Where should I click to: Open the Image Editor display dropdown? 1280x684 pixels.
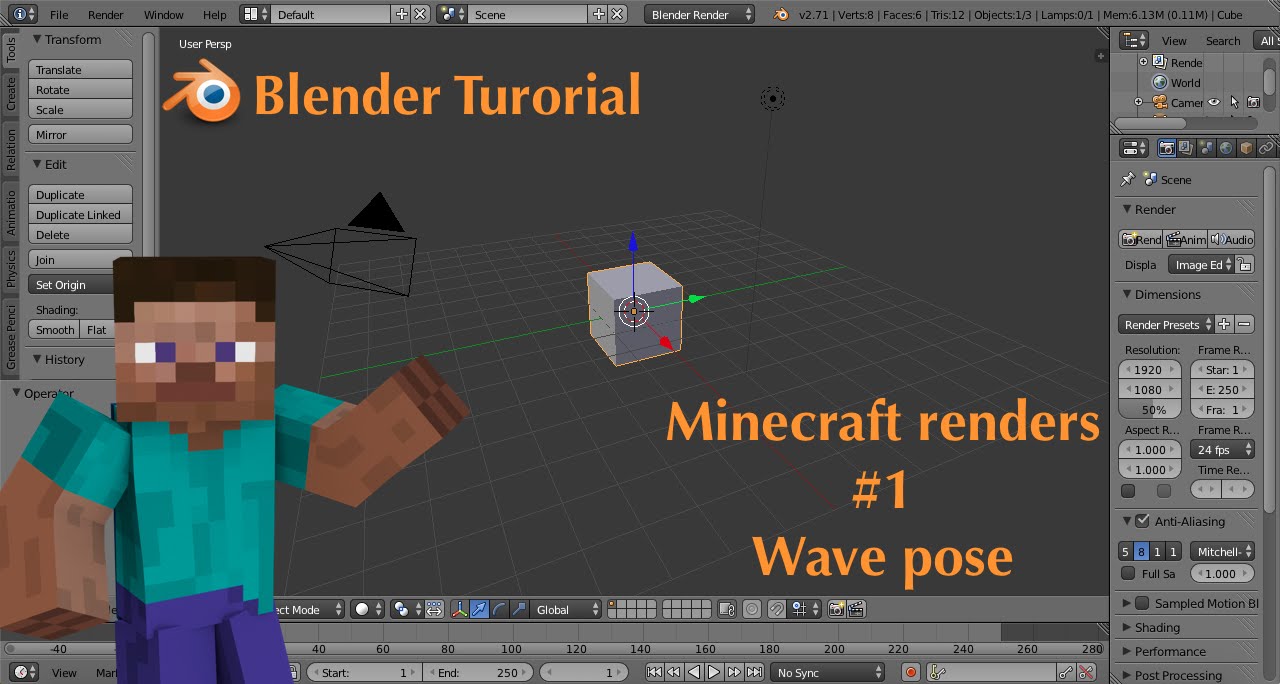pyautogui.click(x=1201, y=265)
